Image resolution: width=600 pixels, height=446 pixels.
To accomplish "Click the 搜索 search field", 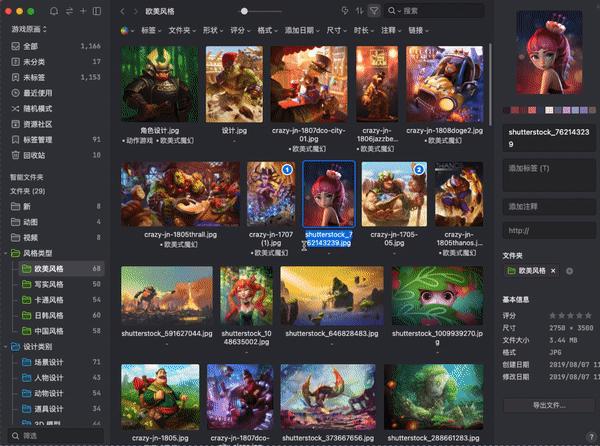I will 434,11.
